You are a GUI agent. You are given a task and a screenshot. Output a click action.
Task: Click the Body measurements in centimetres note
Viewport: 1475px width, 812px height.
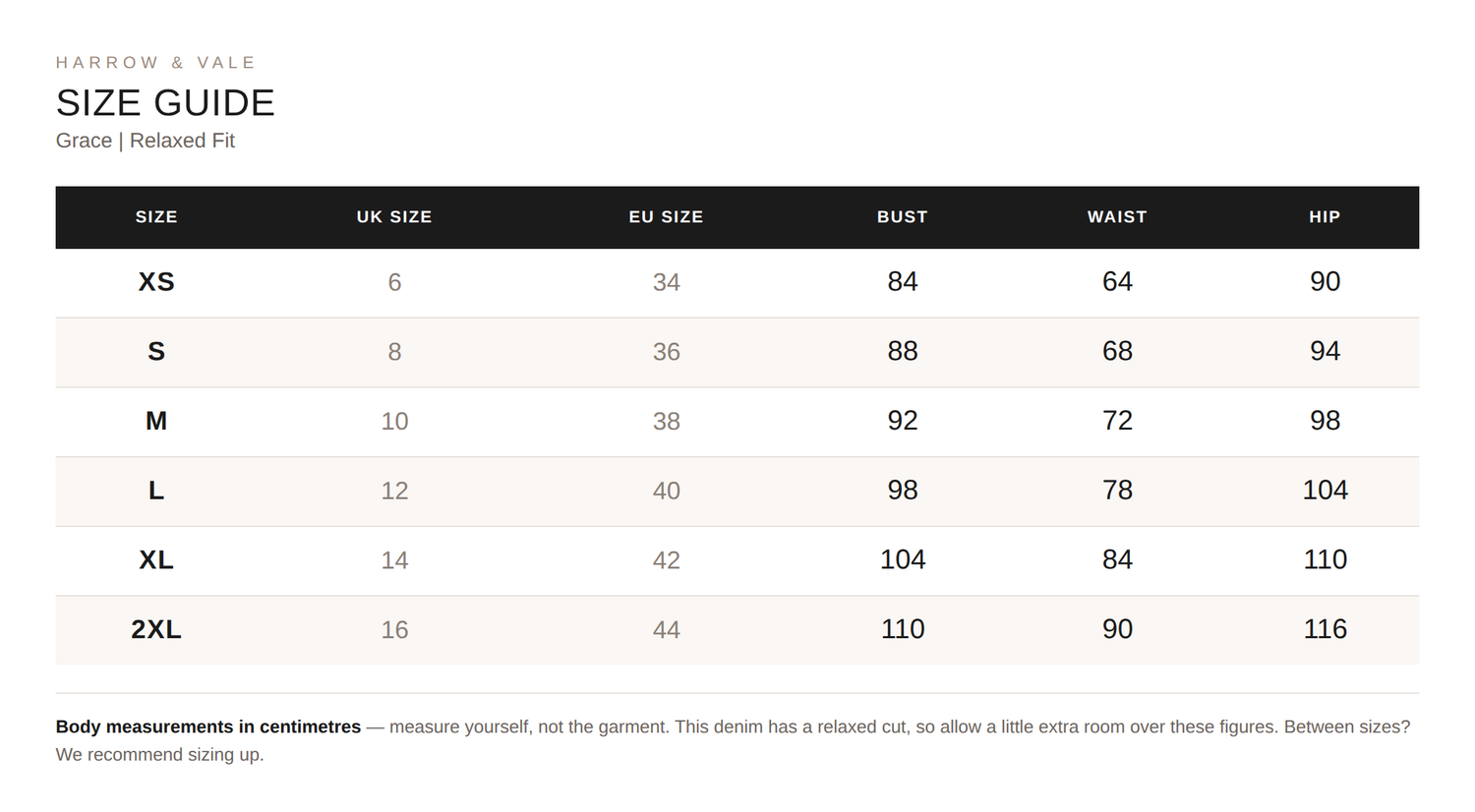pos(208,727)
